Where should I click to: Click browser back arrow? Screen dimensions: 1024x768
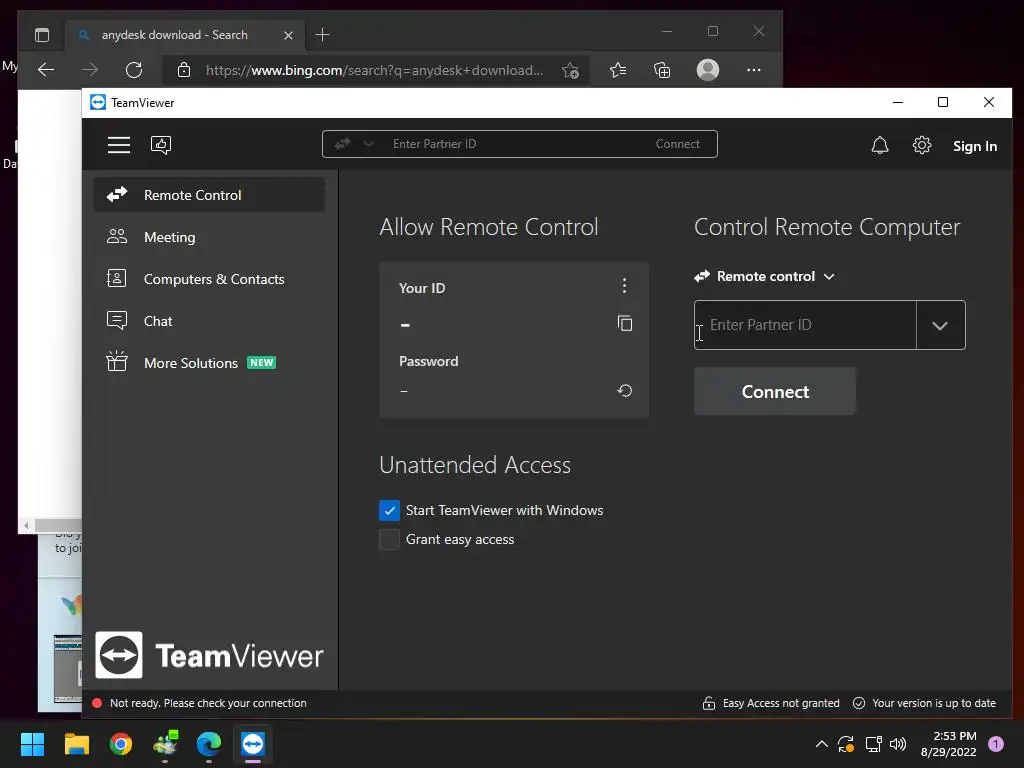(46, 70)
